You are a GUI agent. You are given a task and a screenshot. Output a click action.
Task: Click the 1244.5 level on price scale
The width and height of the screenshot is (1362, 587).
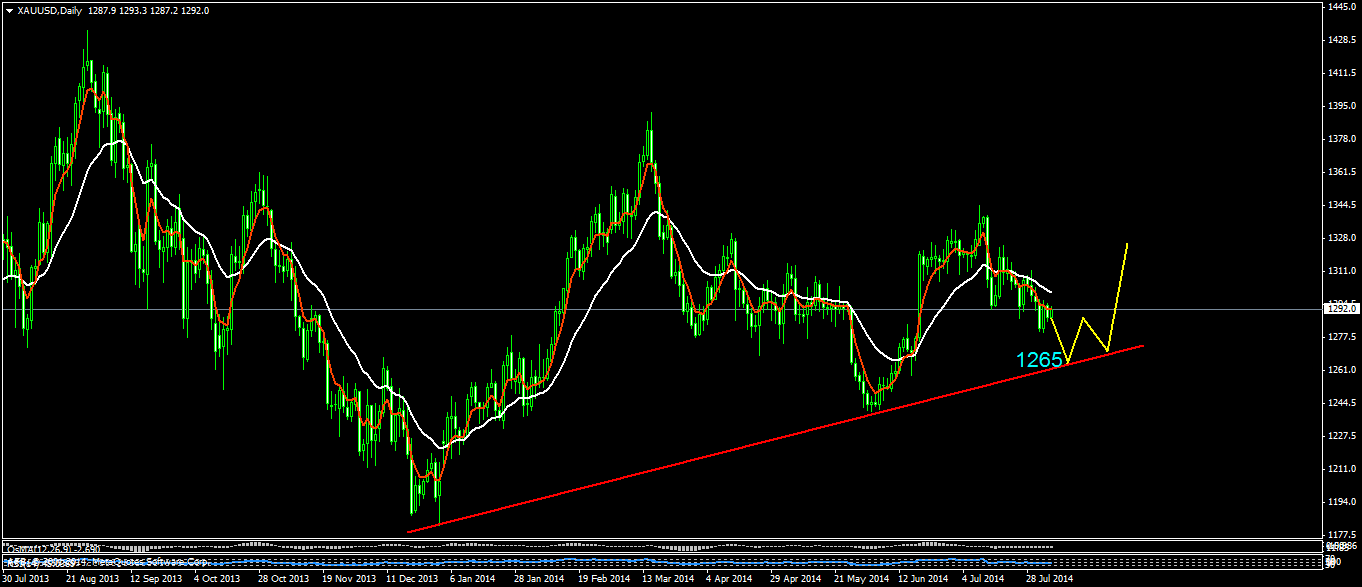1341,403
